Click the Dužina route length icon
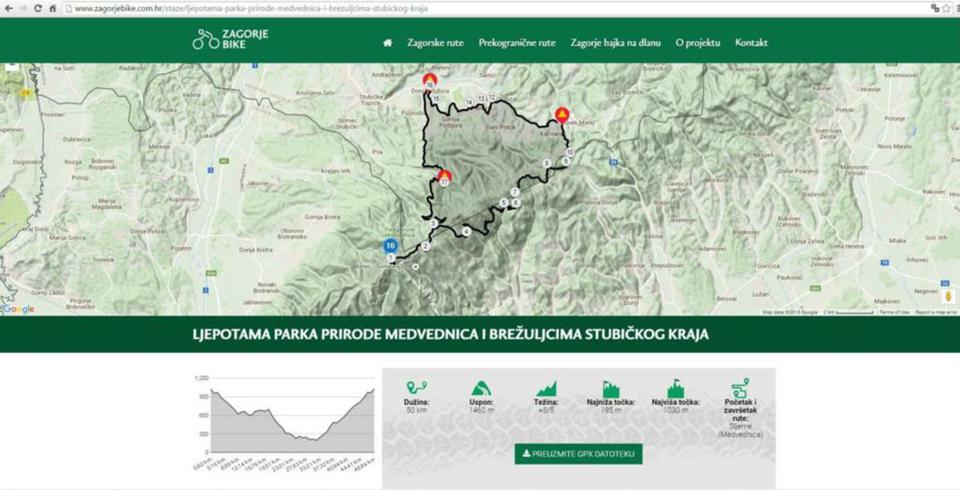The height and width of the screenshot is (490, 960). (416, 388)
